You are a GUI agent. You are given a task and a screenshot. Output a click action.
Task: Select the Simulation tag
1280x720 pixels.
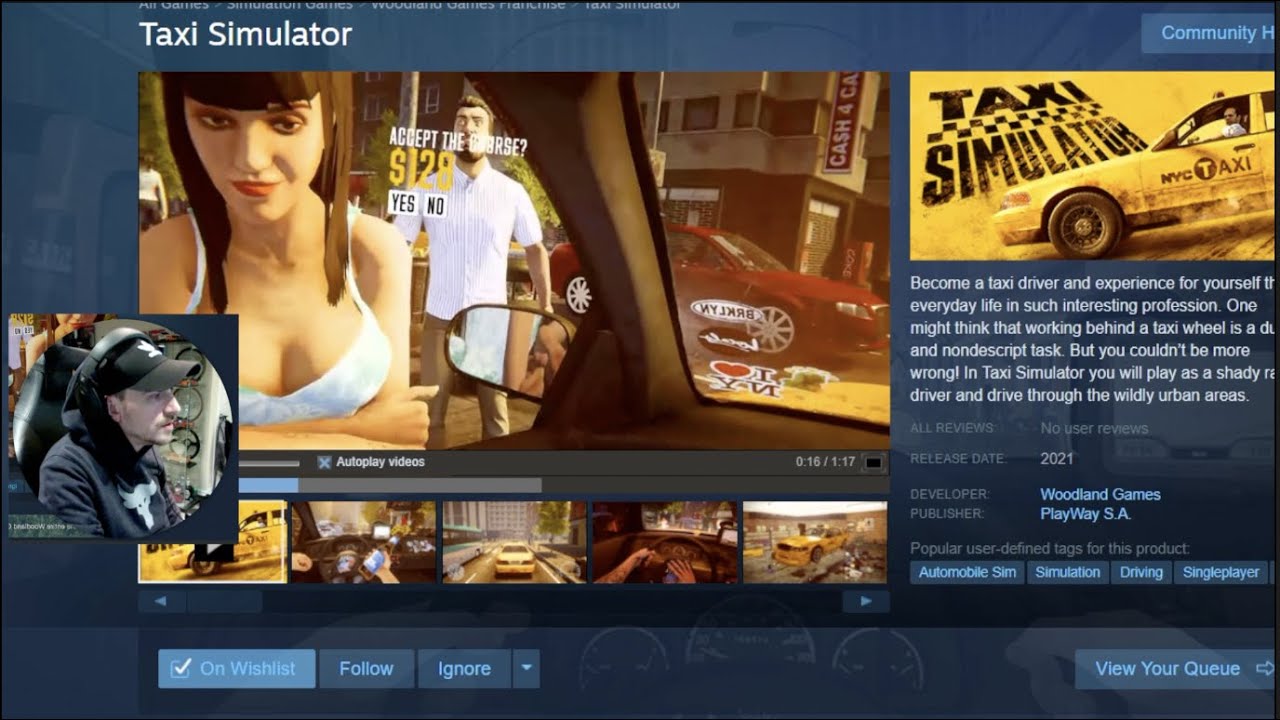click(x=1067, y=572)
